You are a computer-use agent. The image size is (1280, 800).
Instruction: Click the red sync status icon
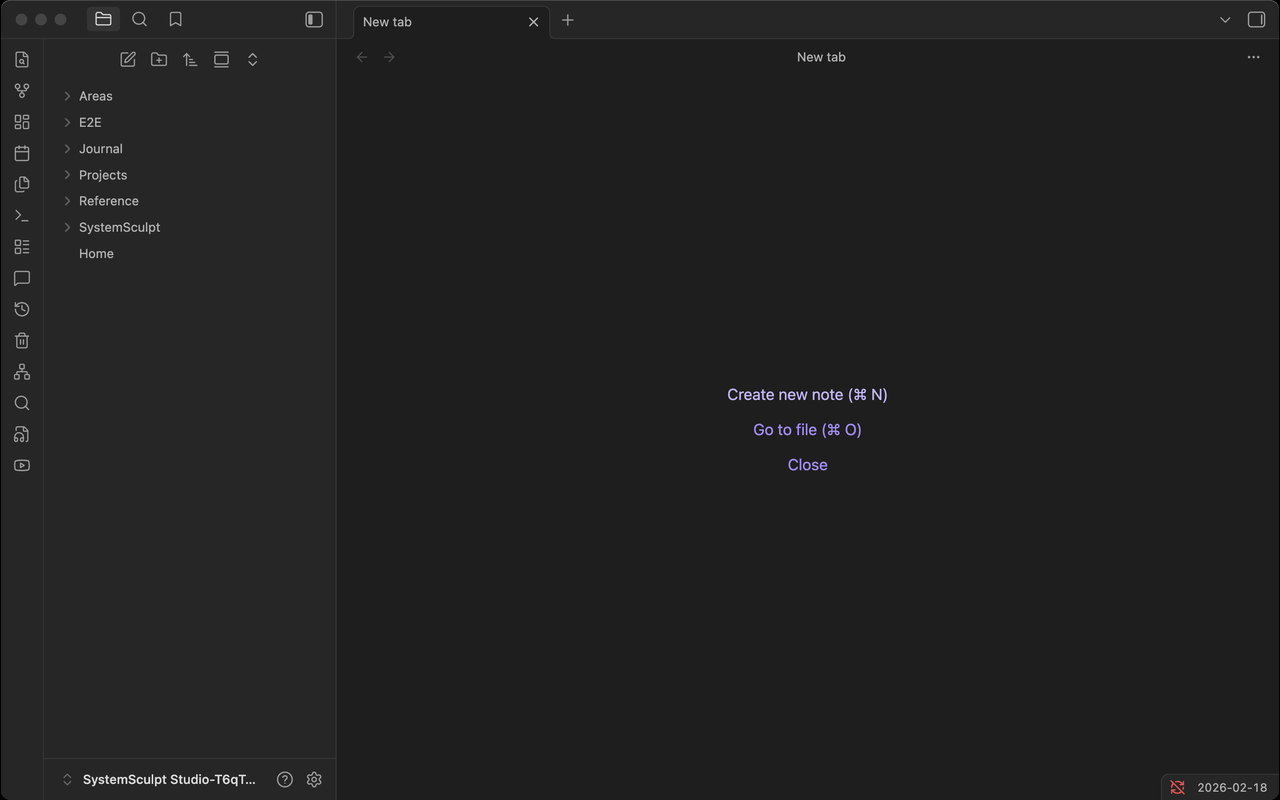(x=1177, y=787)
